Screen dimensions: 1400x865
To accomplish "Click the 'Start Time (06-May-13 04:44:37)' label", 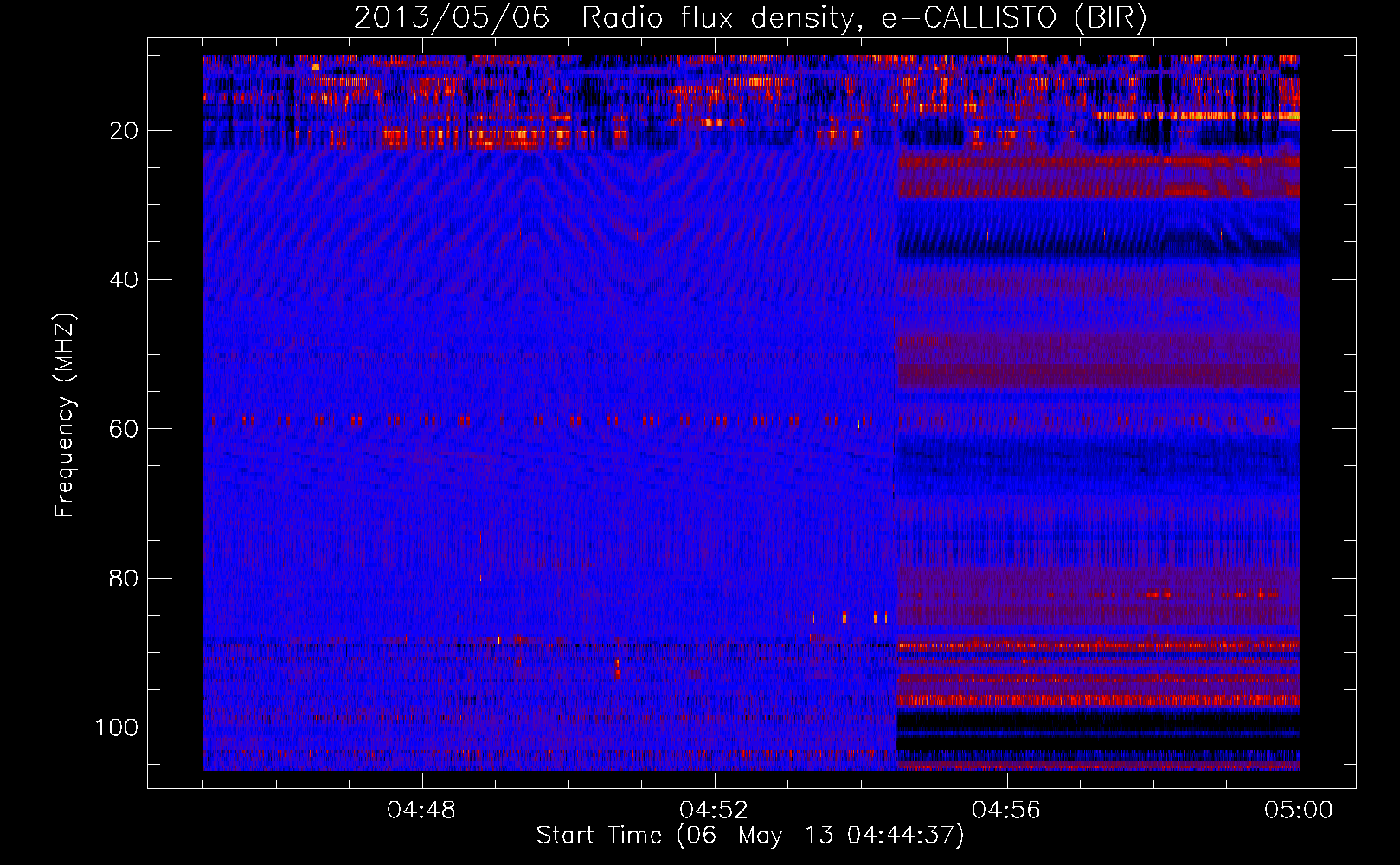I will [750, 836].
